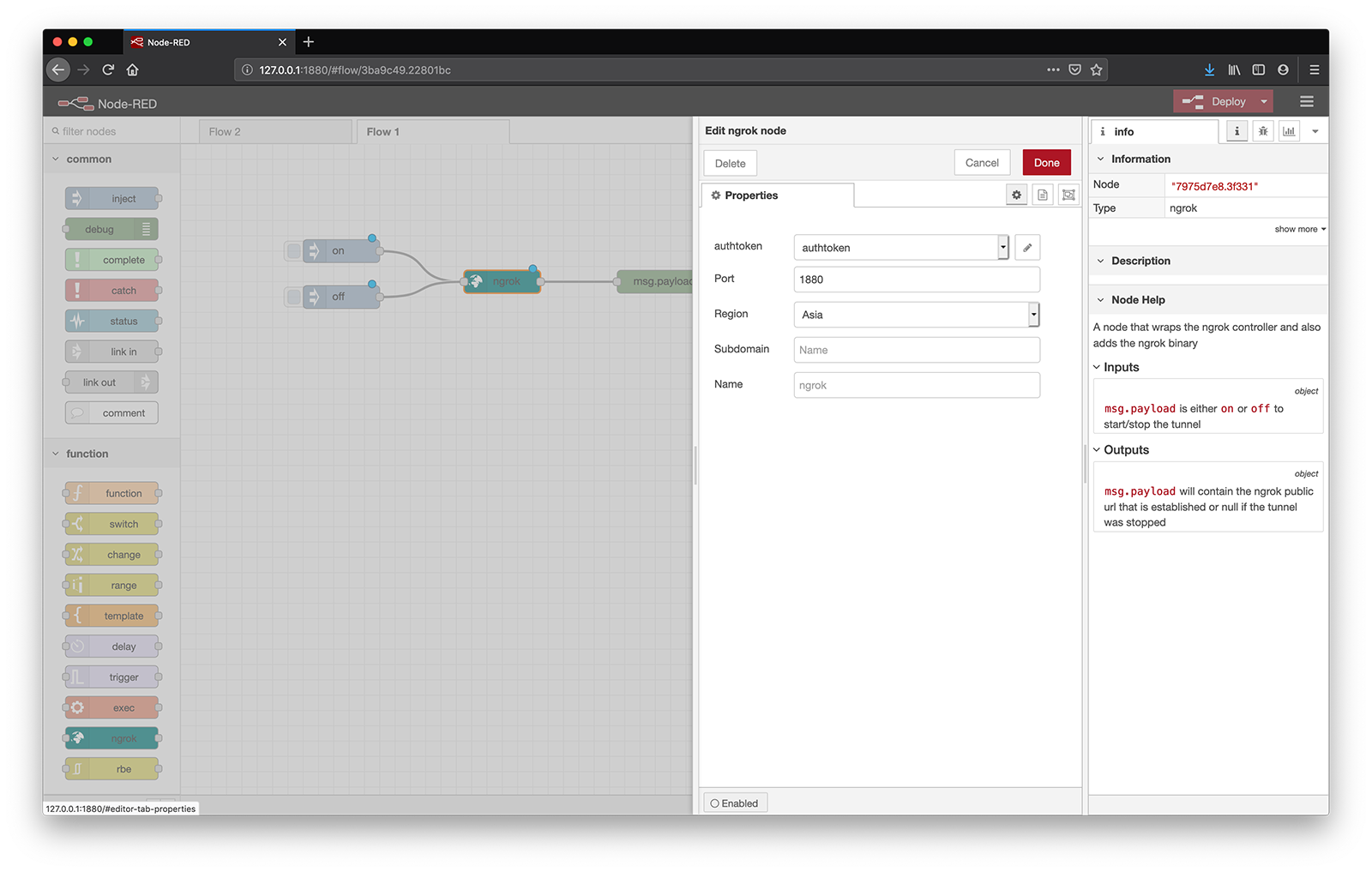Click the Cancel button
This screenshot has width=1372, height=872.
click(x=982, y=163)
